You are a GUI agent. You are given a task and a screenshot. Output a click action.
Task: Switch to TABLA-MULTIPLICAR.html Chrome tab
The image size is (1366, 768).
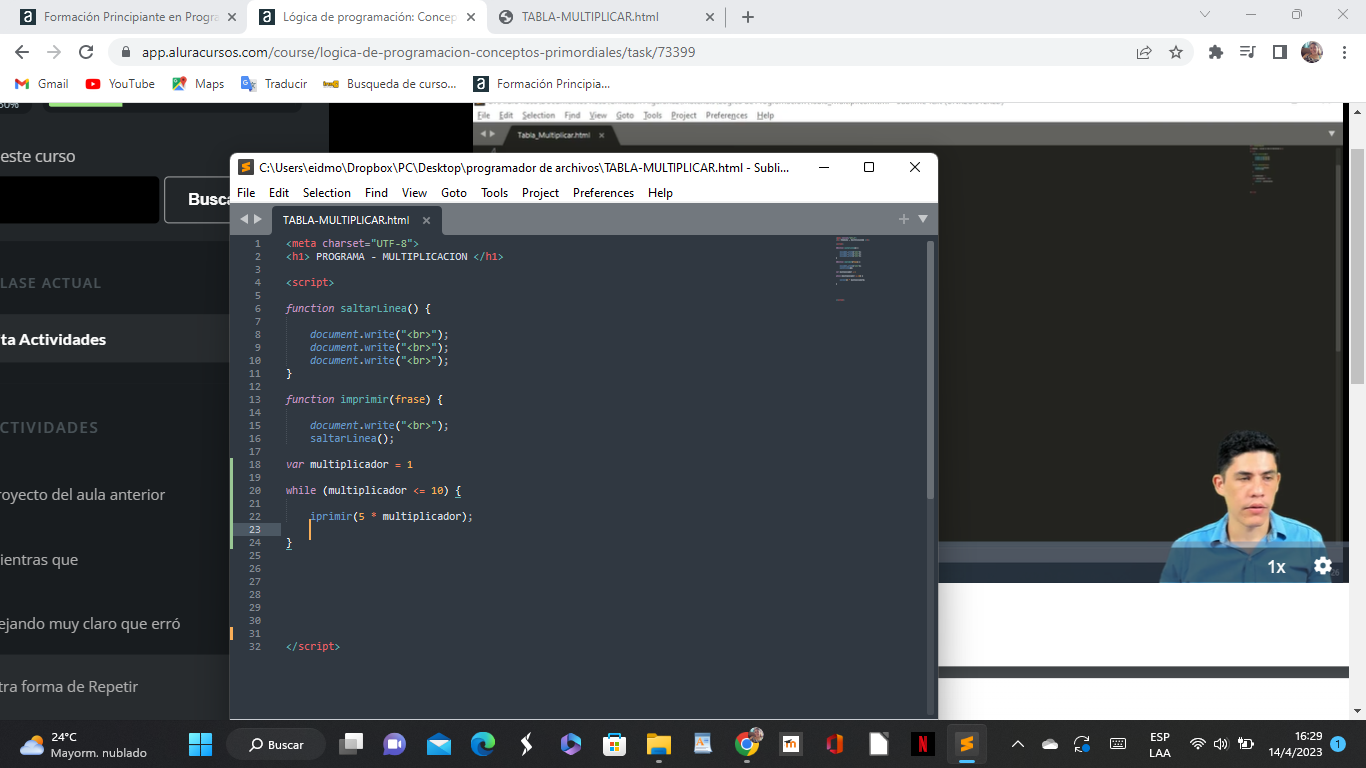(x=606, y=17)
